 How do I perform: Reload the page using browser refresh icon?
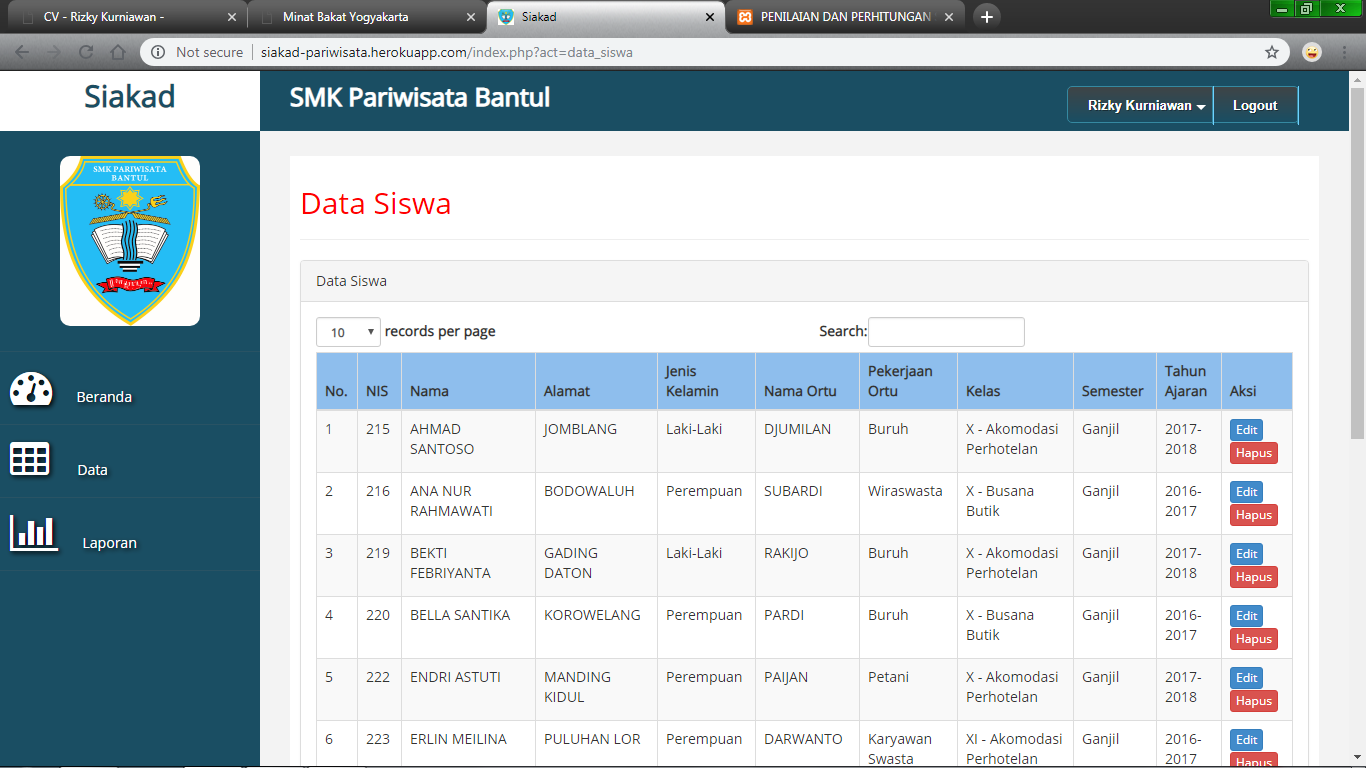coord(86,52)
